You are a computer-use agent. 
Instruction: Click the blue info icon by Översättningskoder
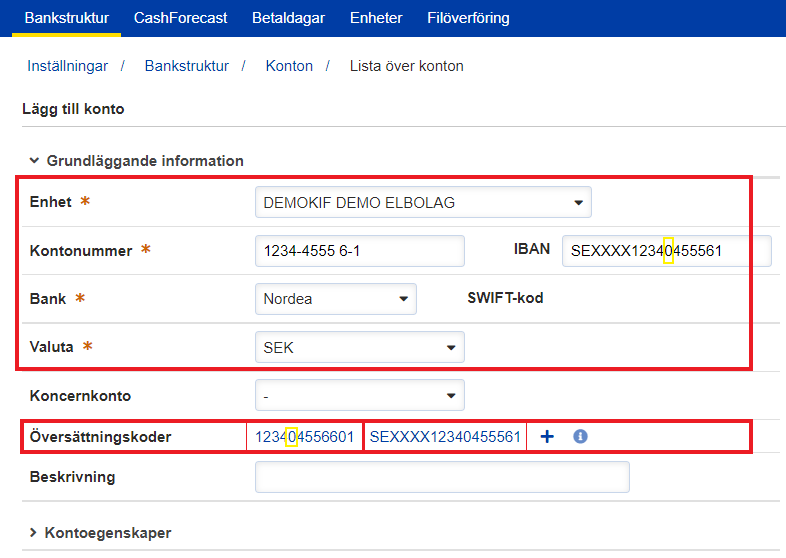click(x=580, y=437)
